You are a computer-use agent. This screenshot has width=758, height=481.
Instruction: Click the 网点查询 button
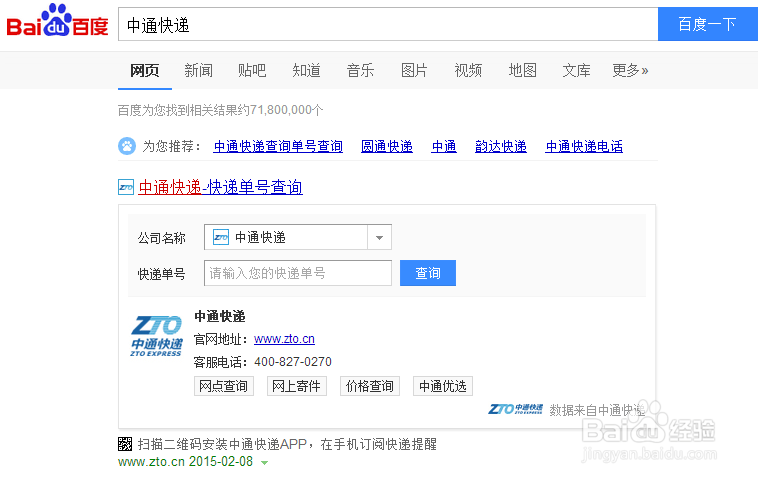point(224,386)
